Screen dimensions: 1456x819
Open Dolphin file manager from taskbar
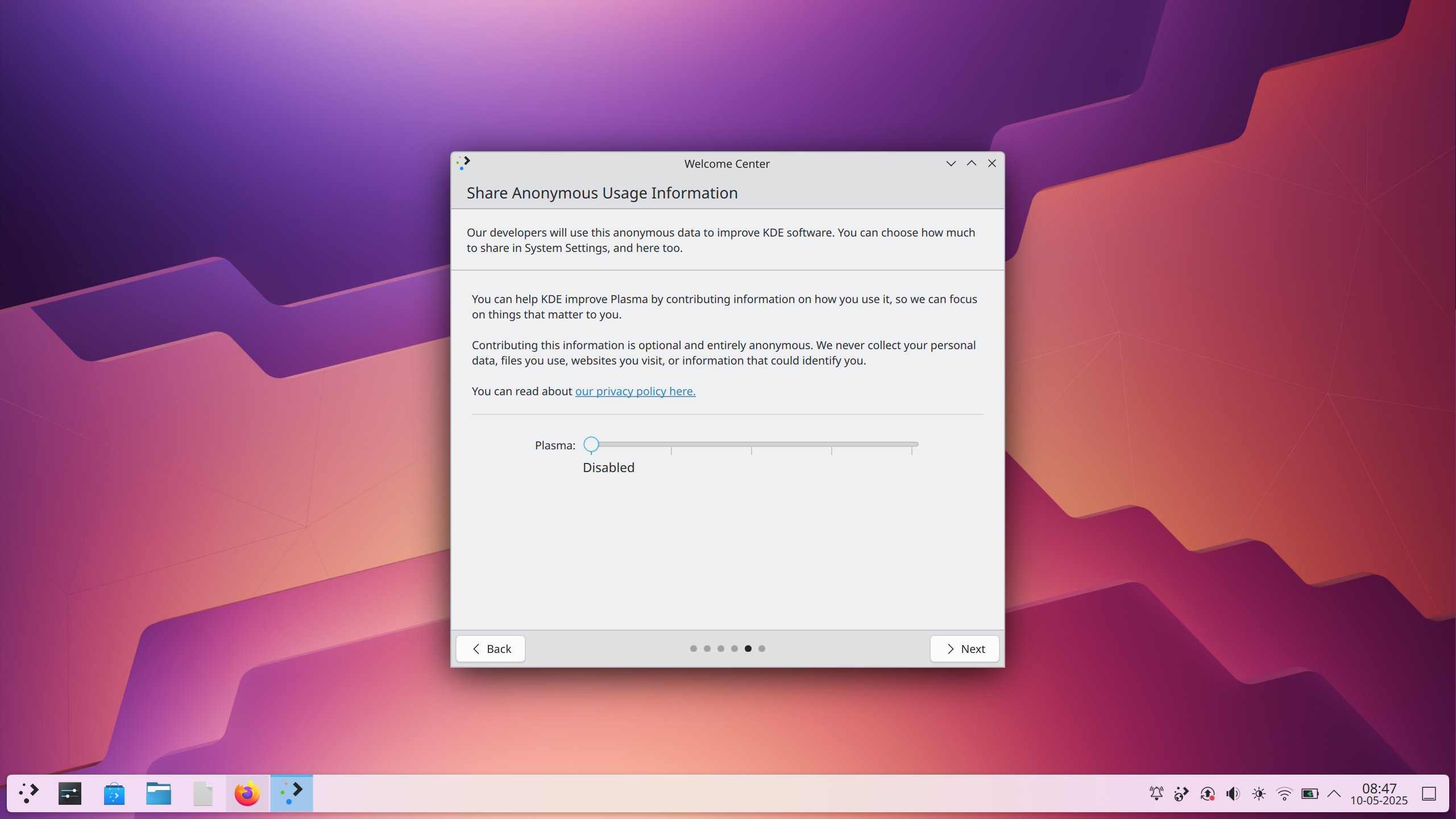click(x=159, y=793)
